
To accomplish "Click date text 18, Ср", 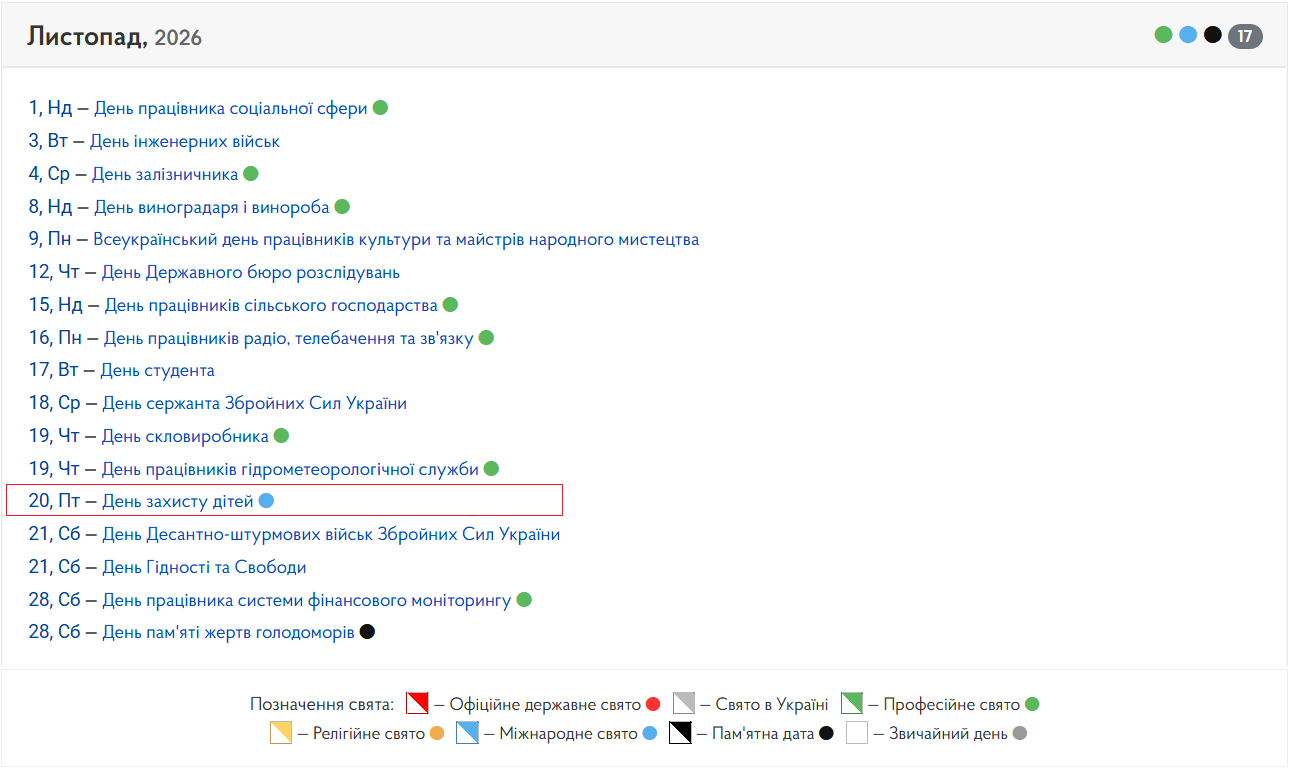I will pos(54,403).
